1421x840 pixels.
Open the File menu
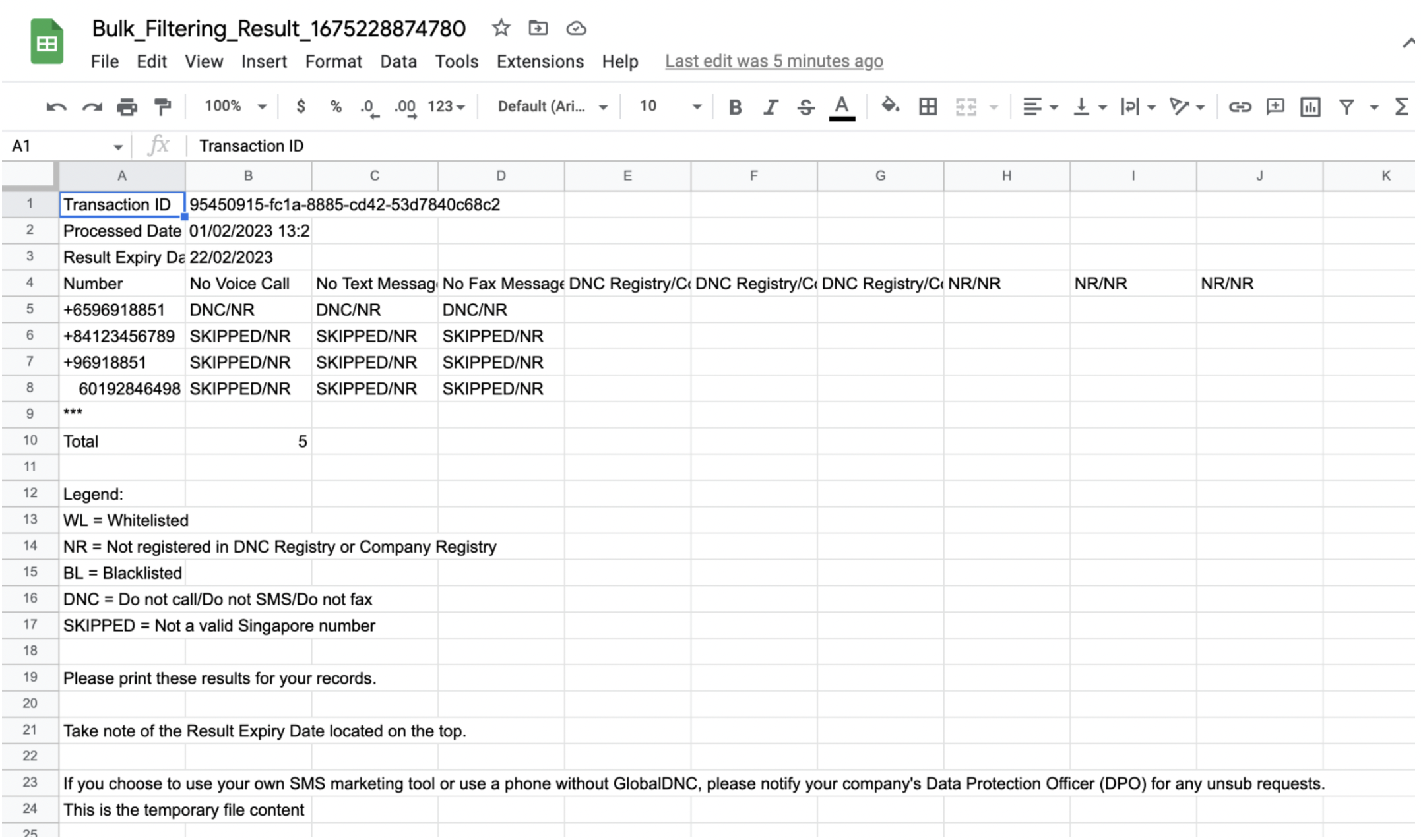coord(104,61)
